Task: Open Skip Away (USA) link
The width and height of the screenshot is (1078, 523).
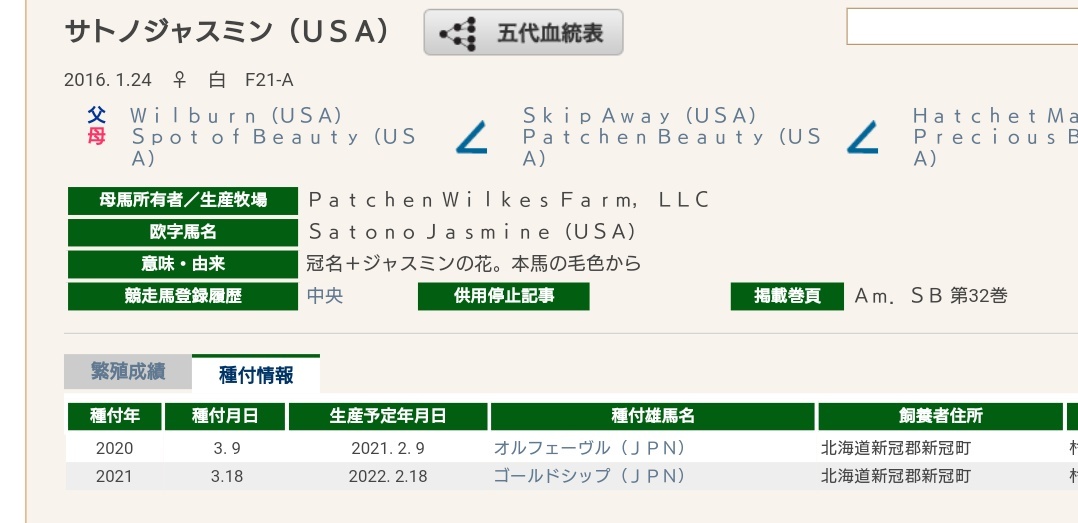Action: click(639, 115)
